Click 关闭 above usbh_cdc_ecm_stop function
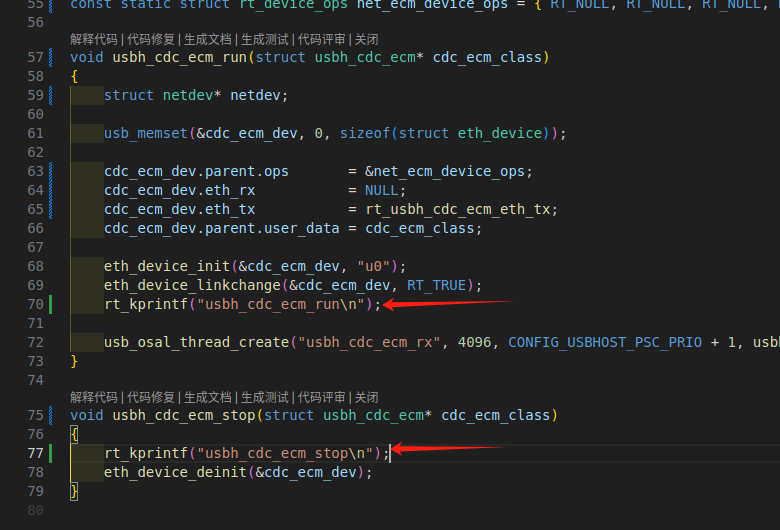Viewport: 780px width, 530px height. 367,397
